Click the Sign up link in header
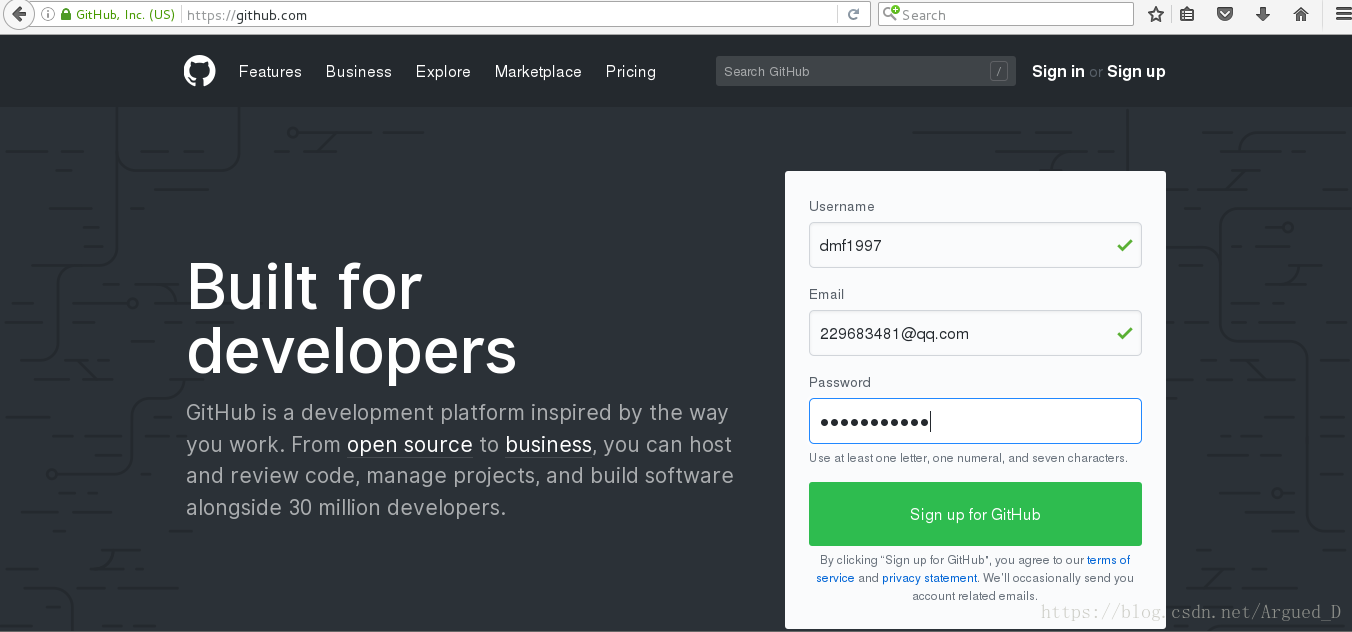 point(1136,71)
